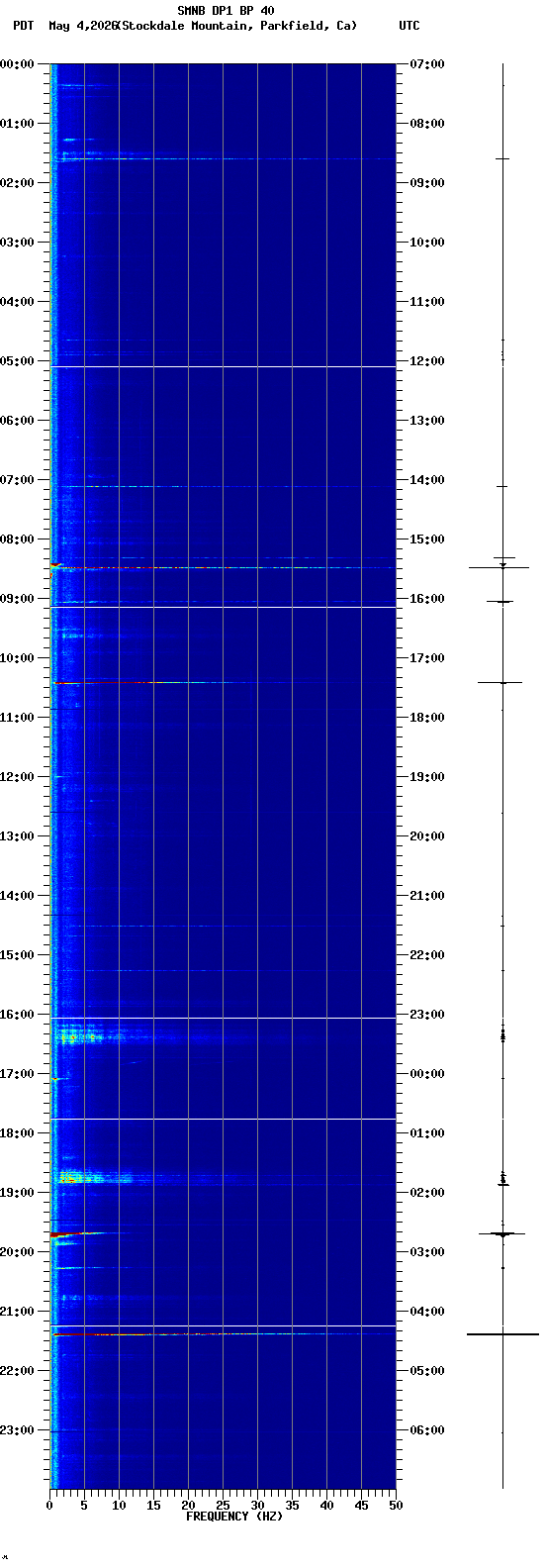Click the '14:00' UTC axis label

[427, 480]
